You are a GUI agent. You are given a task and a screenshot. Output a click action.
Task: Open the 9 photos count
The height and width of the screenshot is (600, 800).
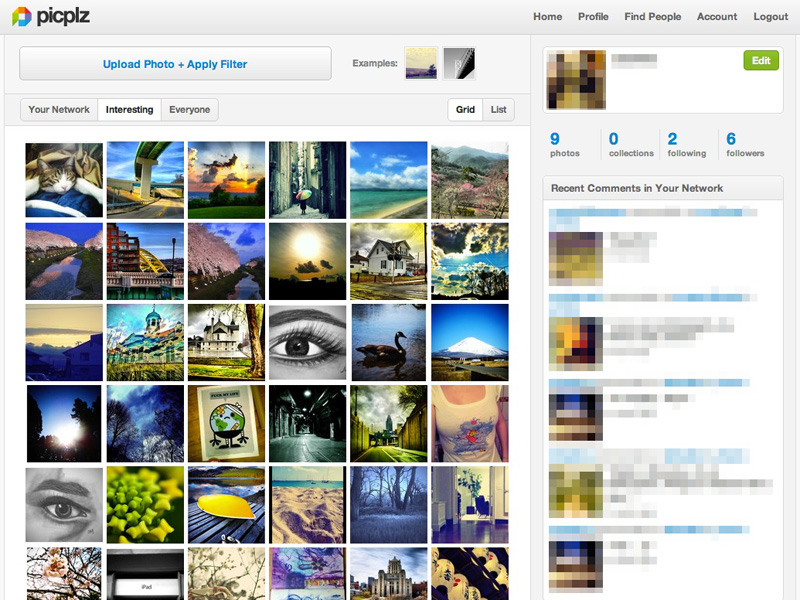click(564, 144)
